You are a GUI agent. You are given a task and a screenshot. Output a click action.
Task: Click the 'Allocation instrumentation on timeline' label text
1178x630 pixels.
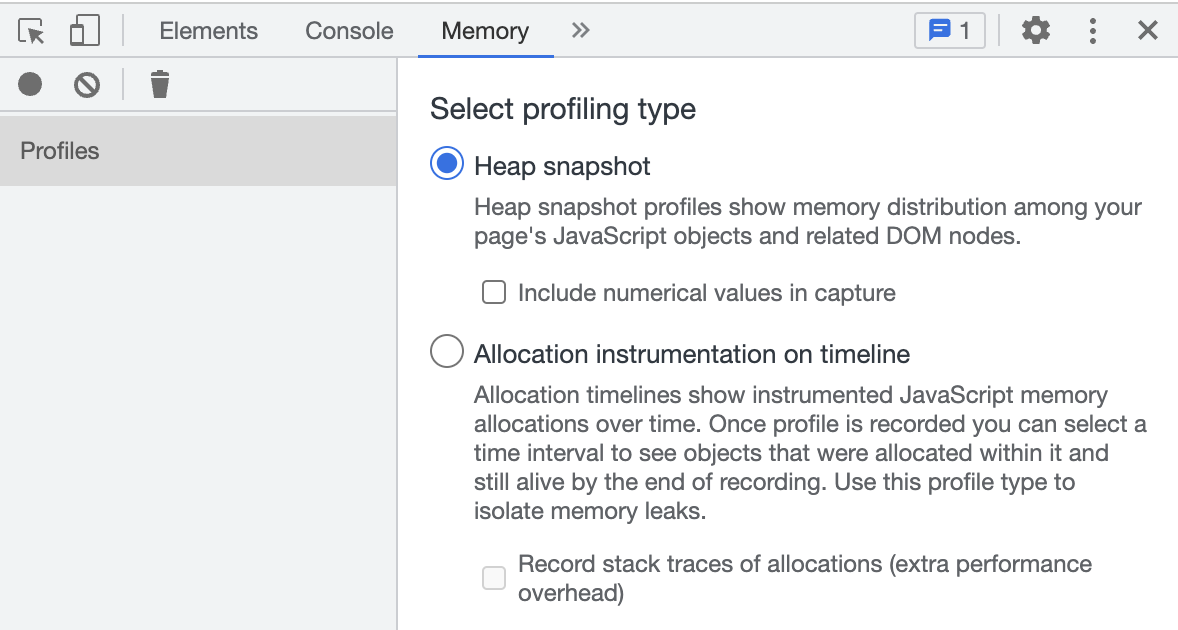point(692,354)
